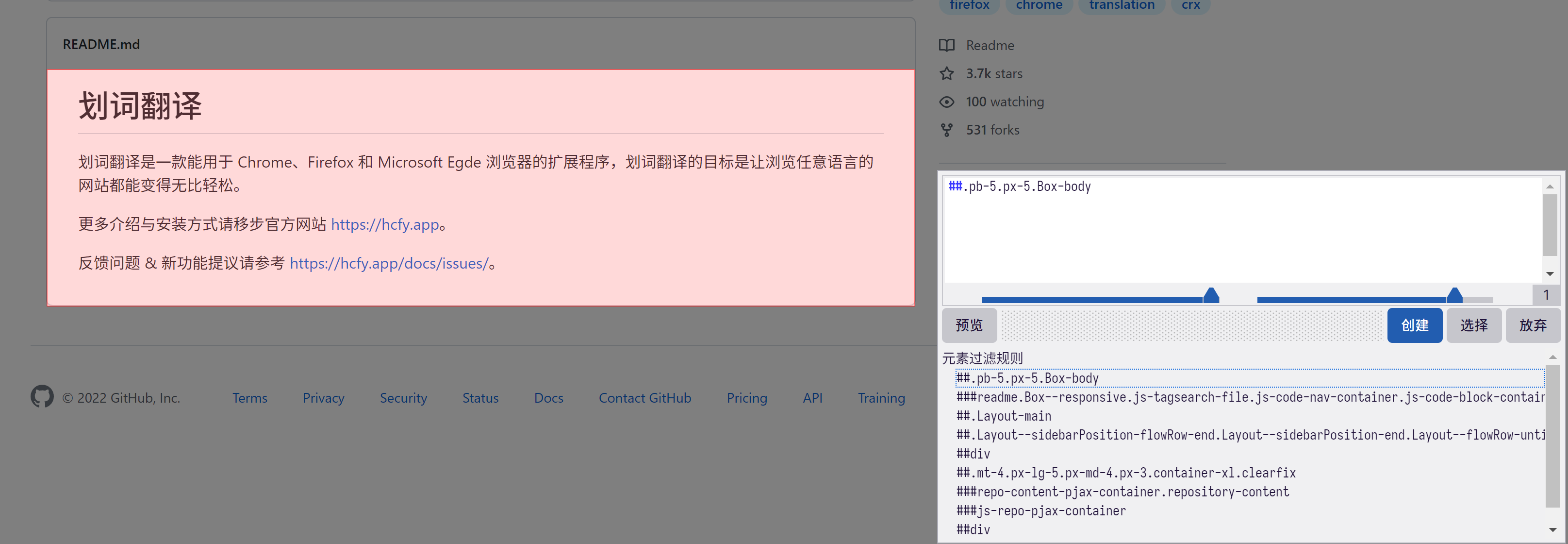Click the 创建 (create) button
The width and height of the screenshot is (1568, 544).
[1414, 325]
